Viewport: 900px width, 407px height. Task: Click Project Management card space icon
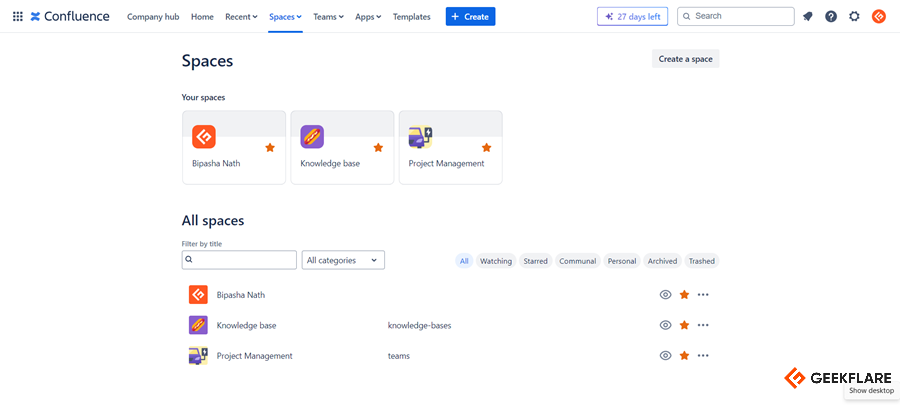(x=420, y=138)
